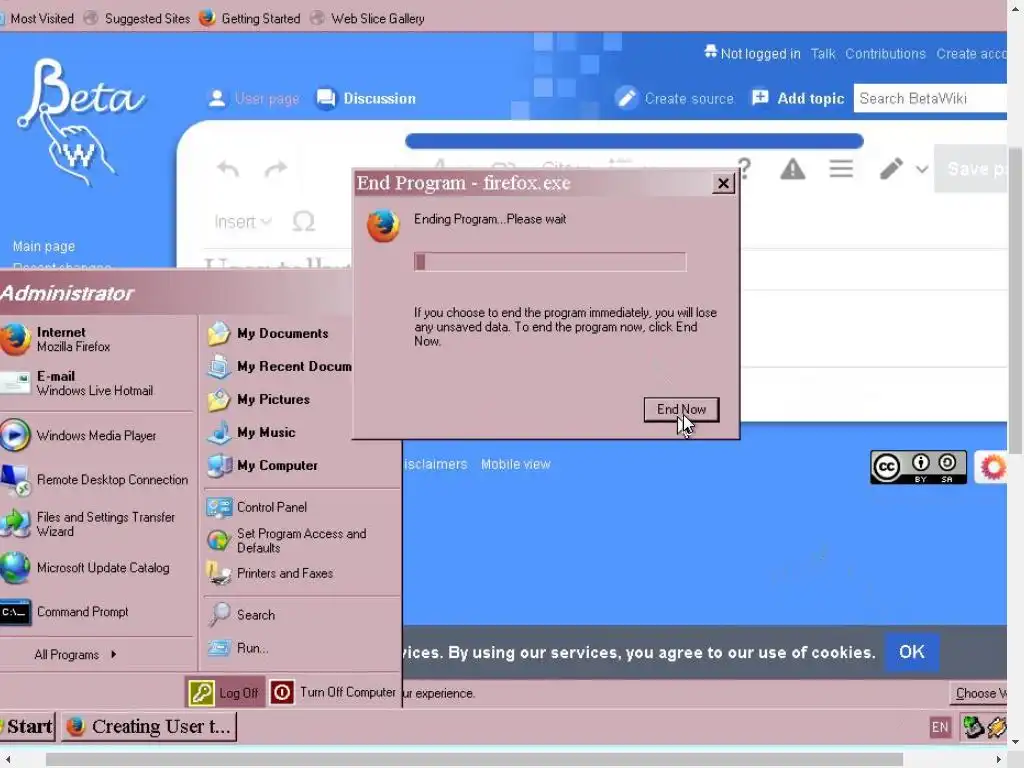This screenshot has width=1024, height=768.
Task: Click the editor Undo arrow
Action: pyautogui.click(x=228, y=169)
